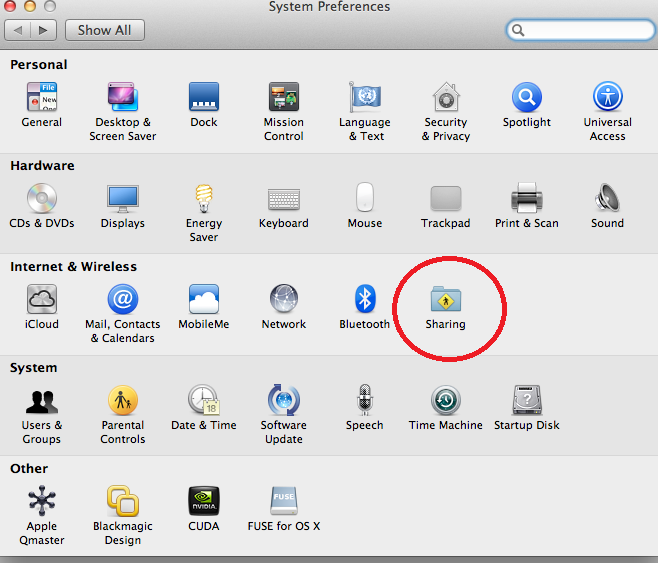The width and height of the screenshot is (658, 563).
Task: Go back with the left arrow button
Action: click(18, 30)
